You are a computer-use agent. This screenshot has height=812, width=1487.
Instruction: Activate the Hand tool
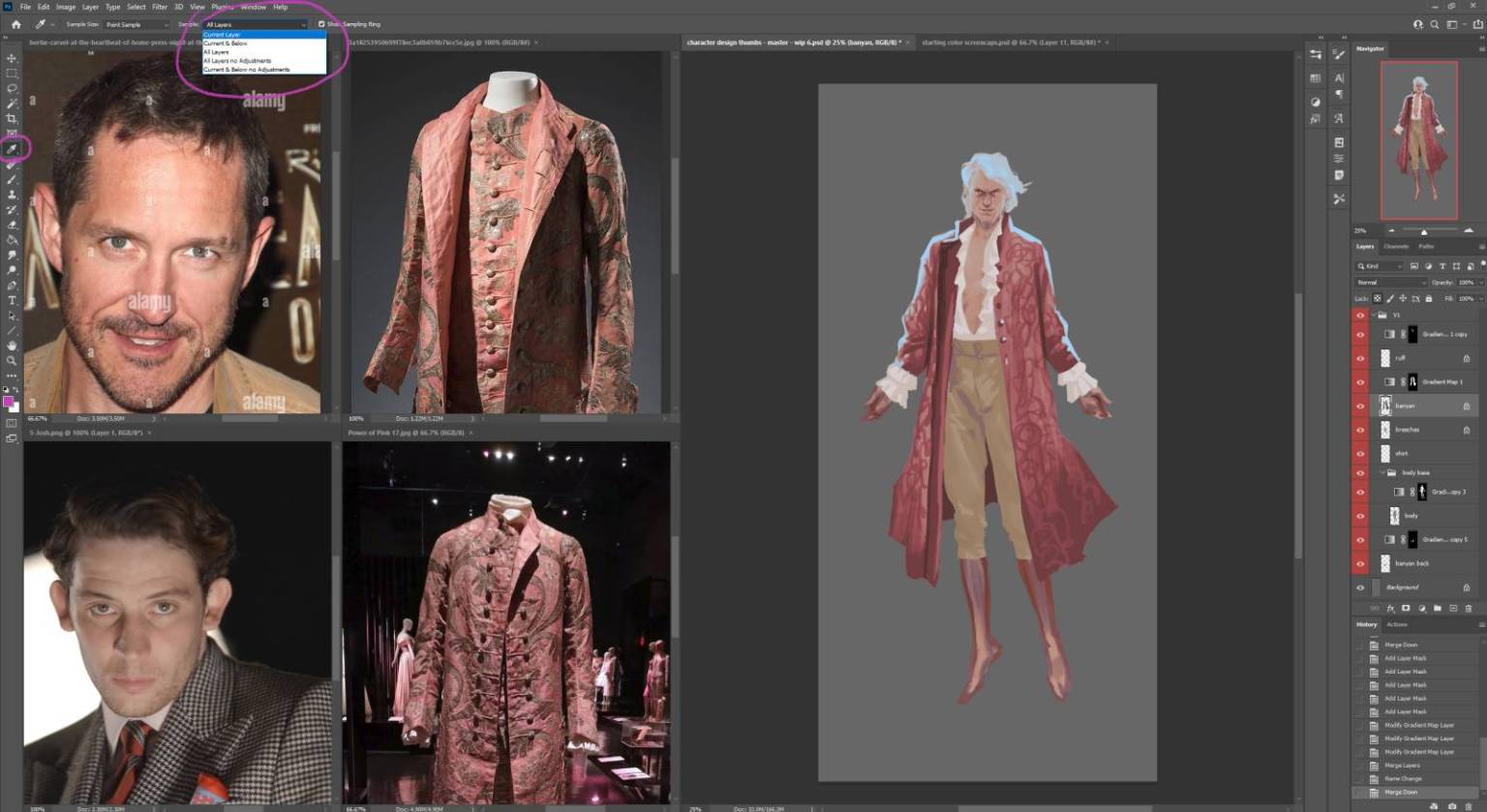(12, 346)
